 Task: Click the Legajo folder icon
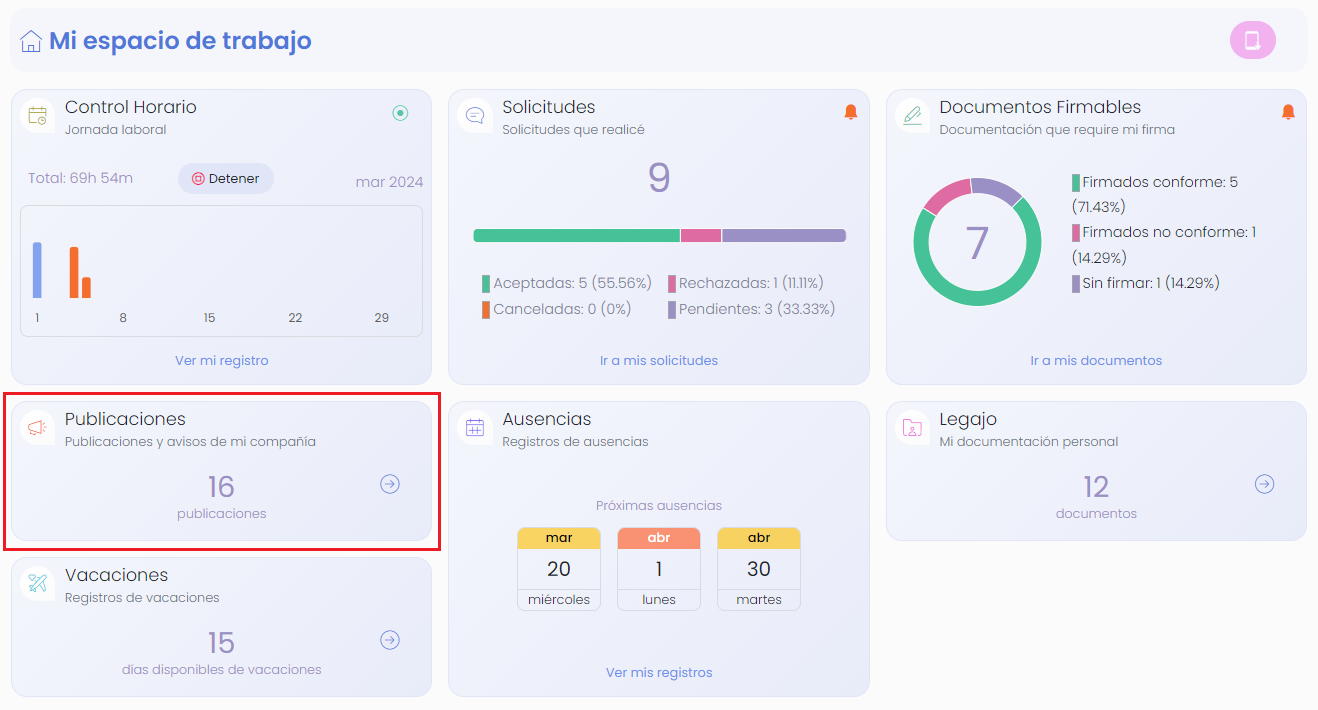(912, 427)
